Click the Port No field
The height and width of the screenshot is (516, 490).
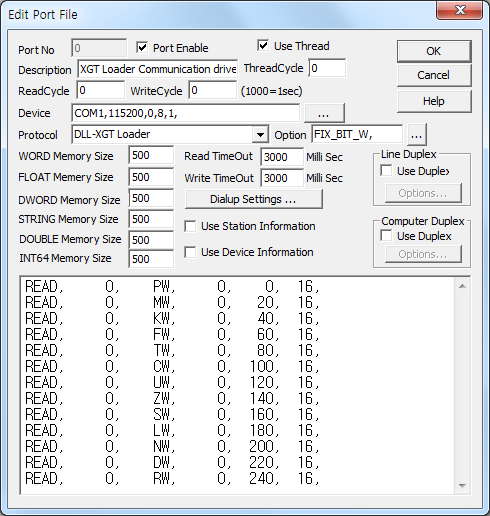tap(99, 48)
